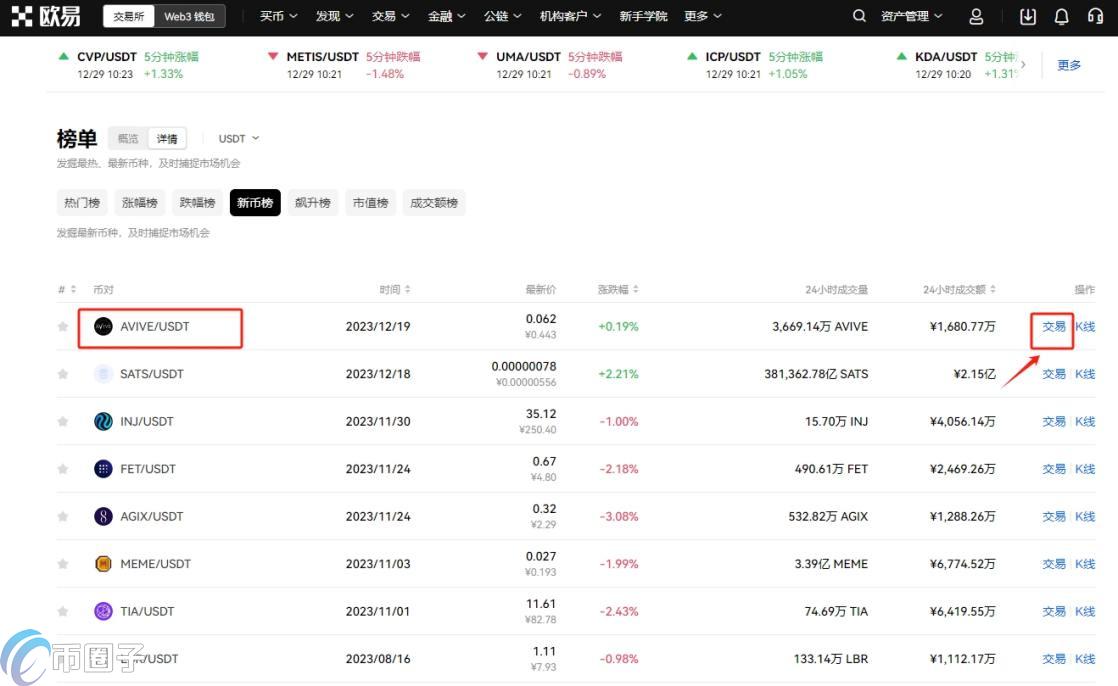Expand the 发现 menu
The width and height of the screenshot is (1118, 686).
pyautogui.click(x=334, y=16)
